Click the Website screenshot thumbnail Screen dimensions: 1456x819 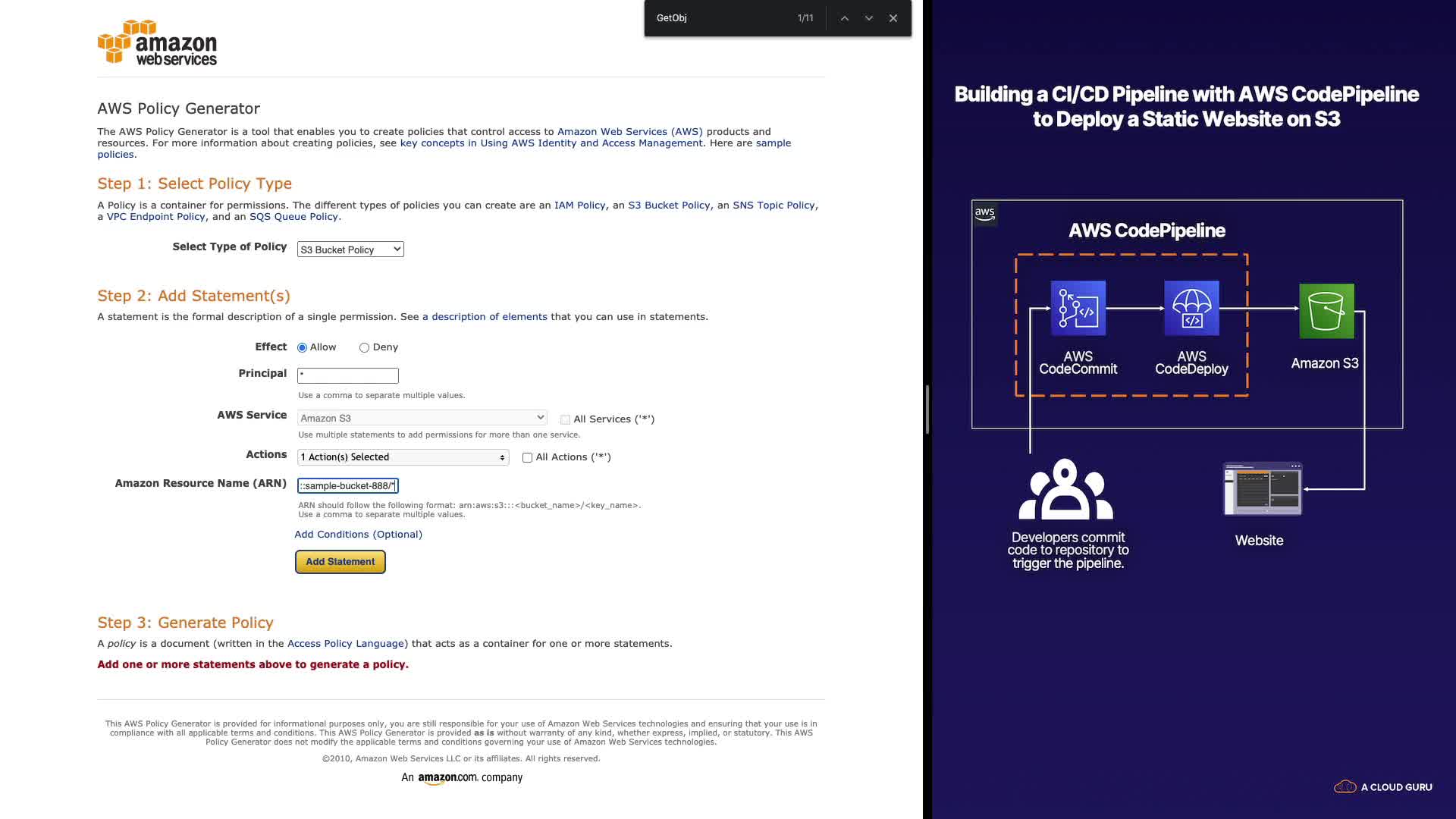pos(1262,489)
